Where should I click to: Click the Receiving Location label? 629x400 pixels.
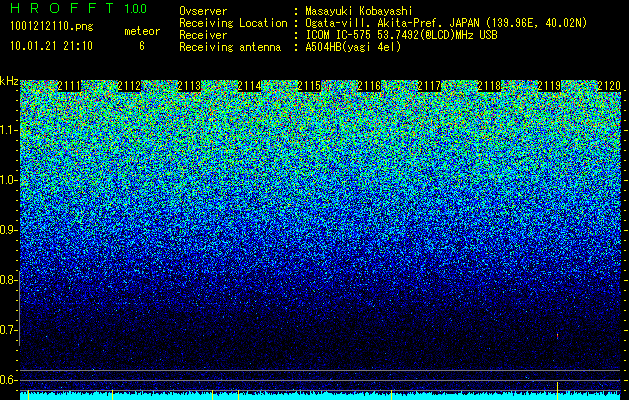pos(233,23)
